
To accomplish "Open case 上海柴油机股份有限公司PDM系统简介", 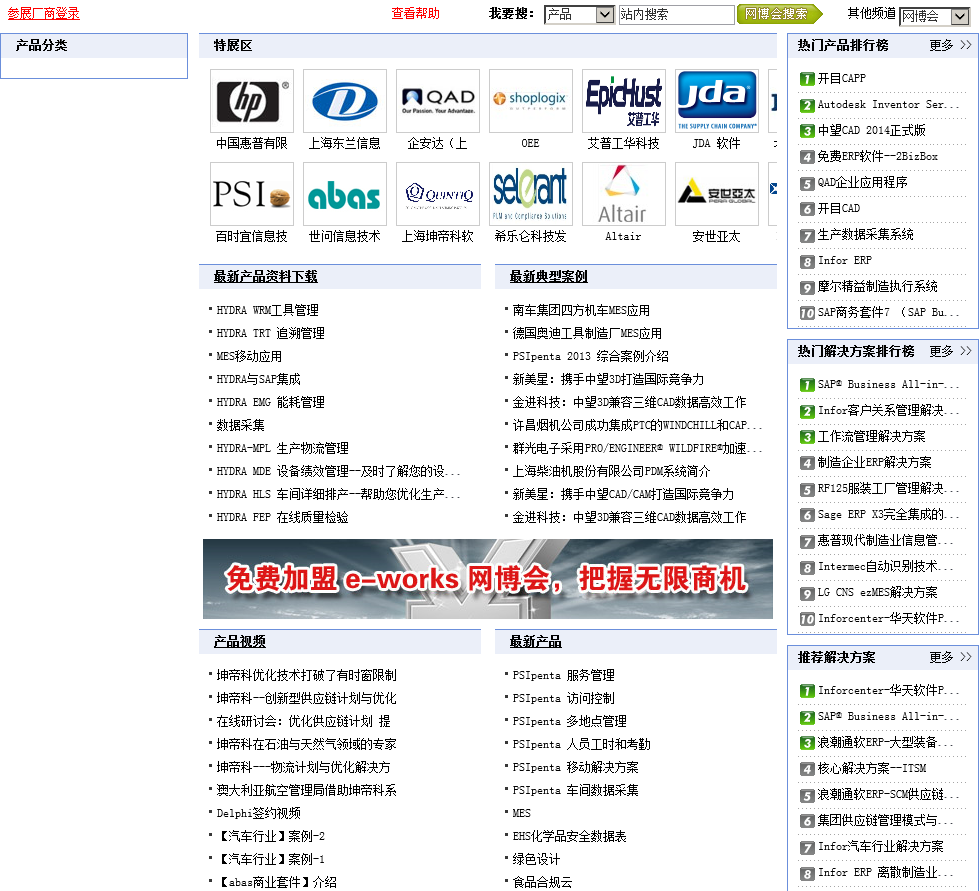I will (611, 471).
